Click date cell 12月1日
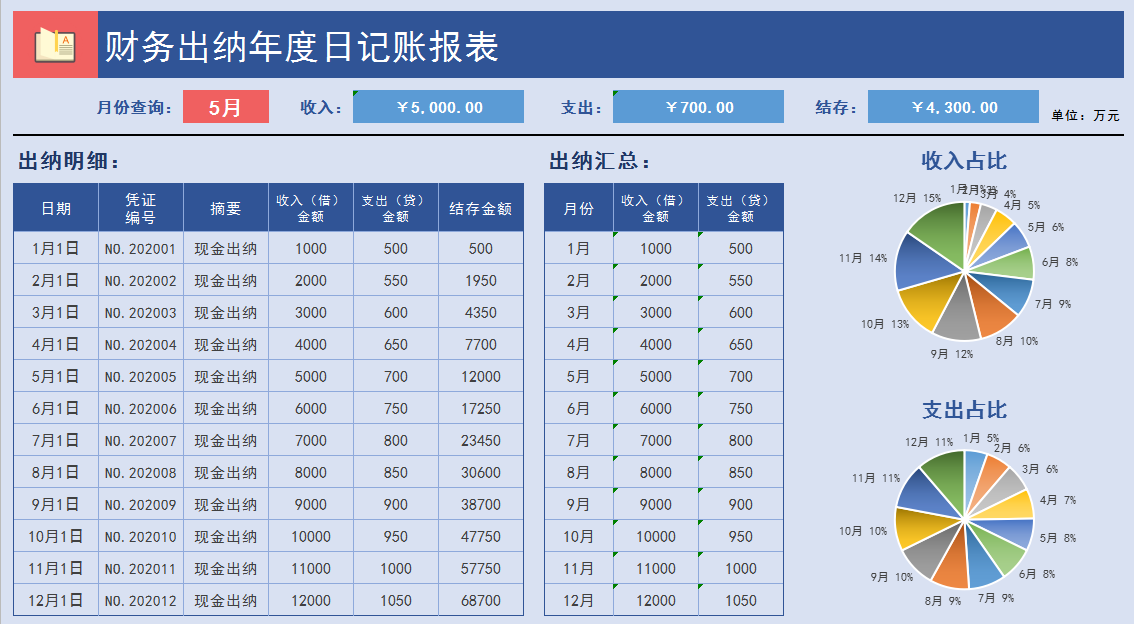This screenshot has height=624, width=1134. pyautogui.click(x=56, y=600)
